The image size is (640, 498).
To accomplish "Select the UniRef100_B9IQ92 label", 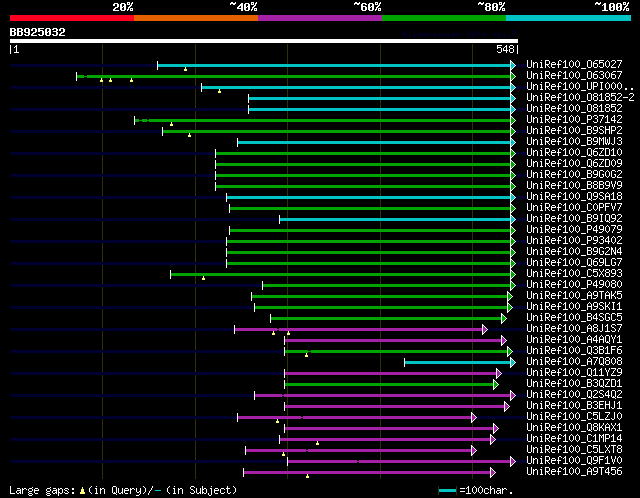I will (574, 218).
